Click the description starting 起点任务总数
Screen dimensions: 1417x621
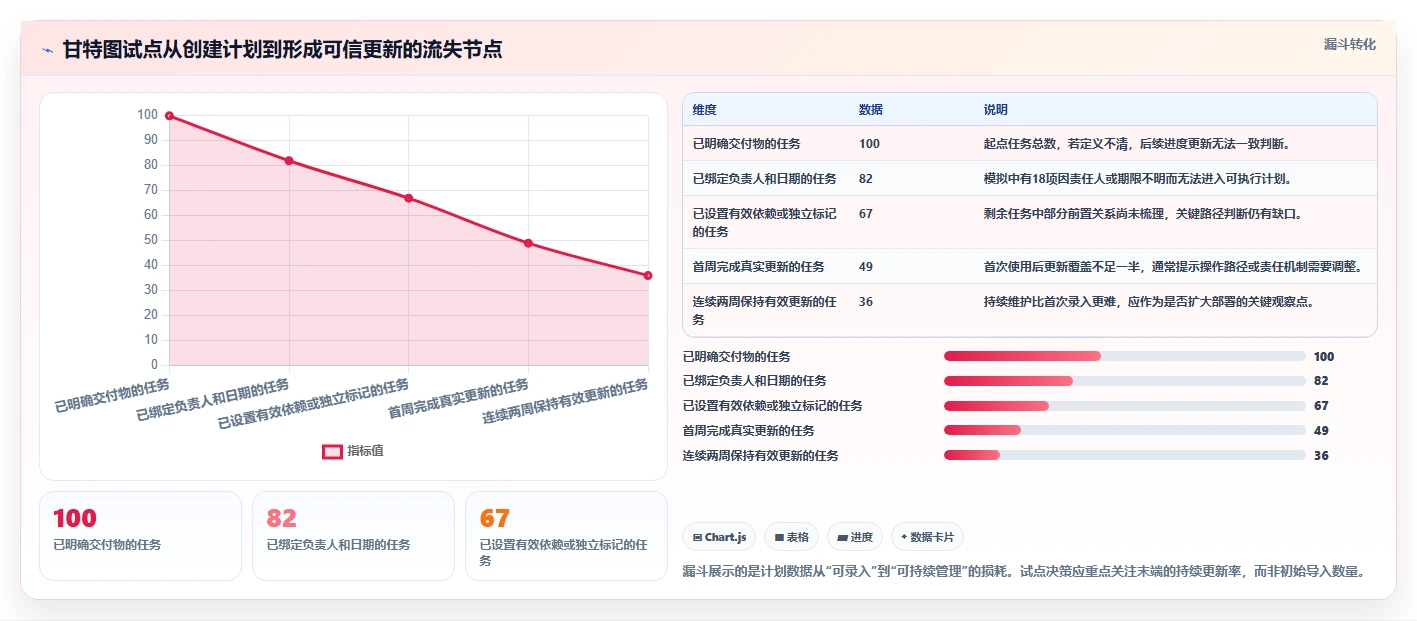[x=1139, y=144]
